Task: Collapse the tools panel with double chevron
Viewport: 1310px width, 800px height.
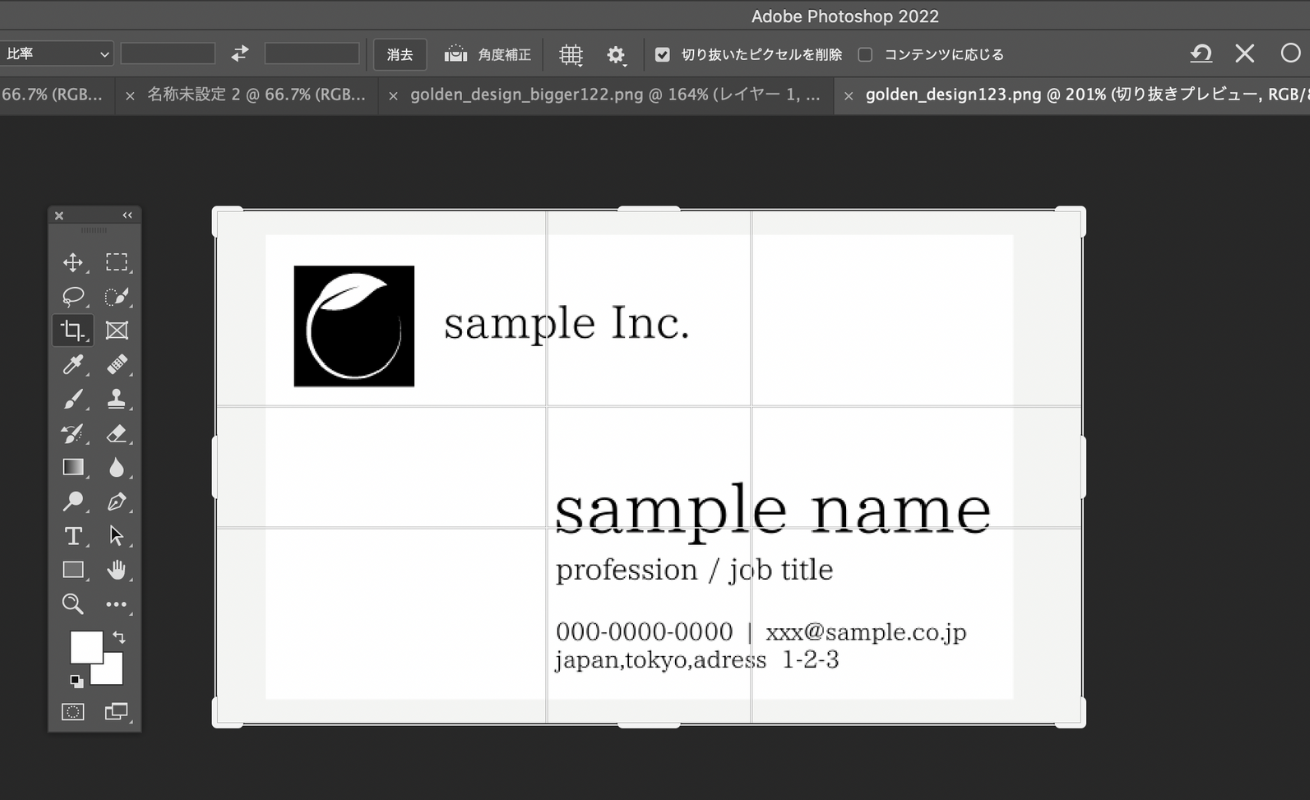Action: pos(127,215)
